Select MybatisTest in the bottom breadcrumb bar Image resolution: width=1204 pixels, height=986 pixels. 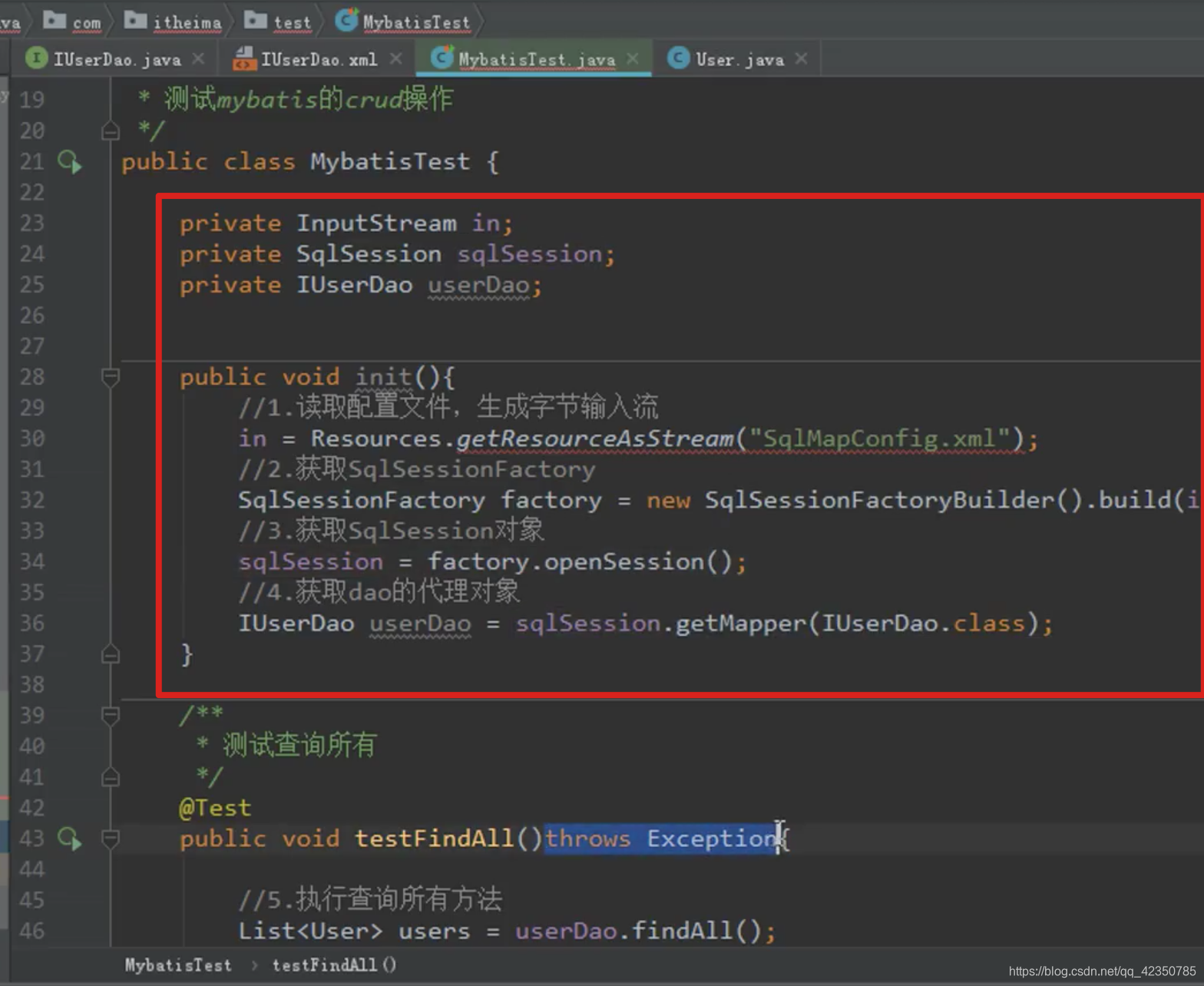tap(178, 965)
